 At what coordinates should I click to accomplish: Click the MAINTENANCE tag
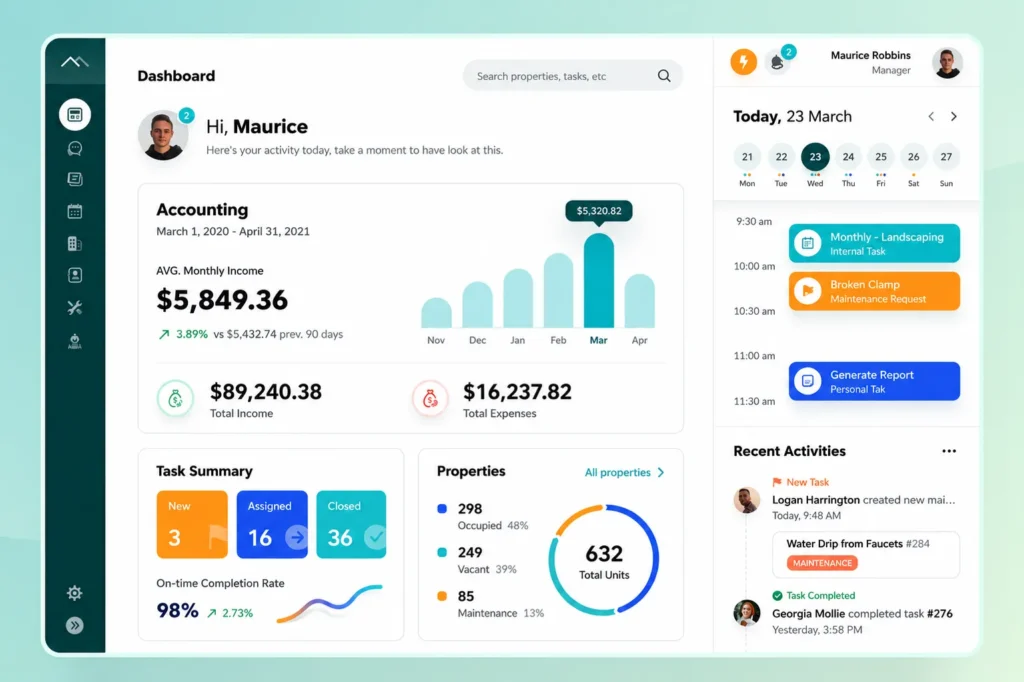[822, 562]
